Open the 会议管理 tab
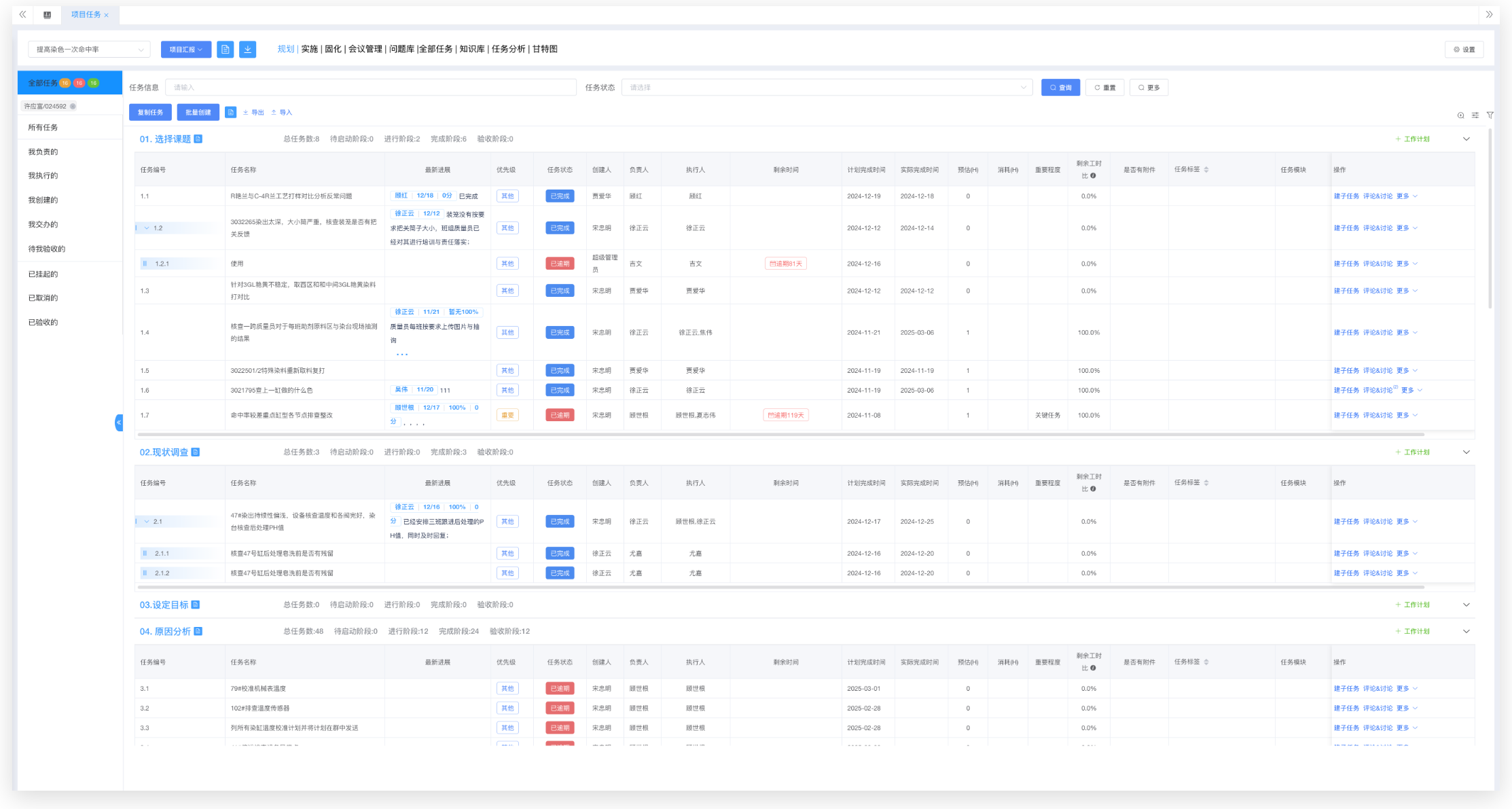This screenshot has width=1512, height=809. (x=365, y=49)
